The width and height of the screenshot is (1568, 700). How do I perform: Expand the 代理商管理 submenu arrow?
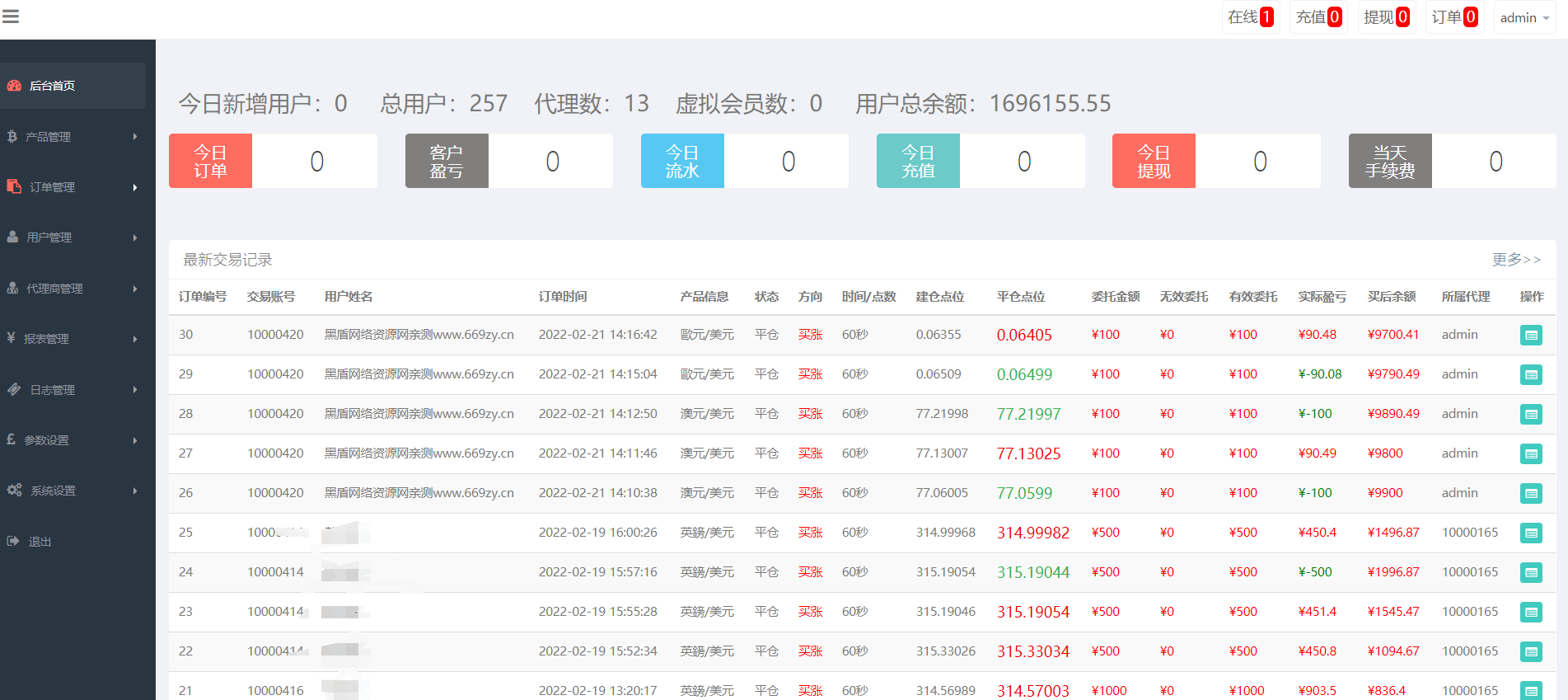tap(135, 289)
